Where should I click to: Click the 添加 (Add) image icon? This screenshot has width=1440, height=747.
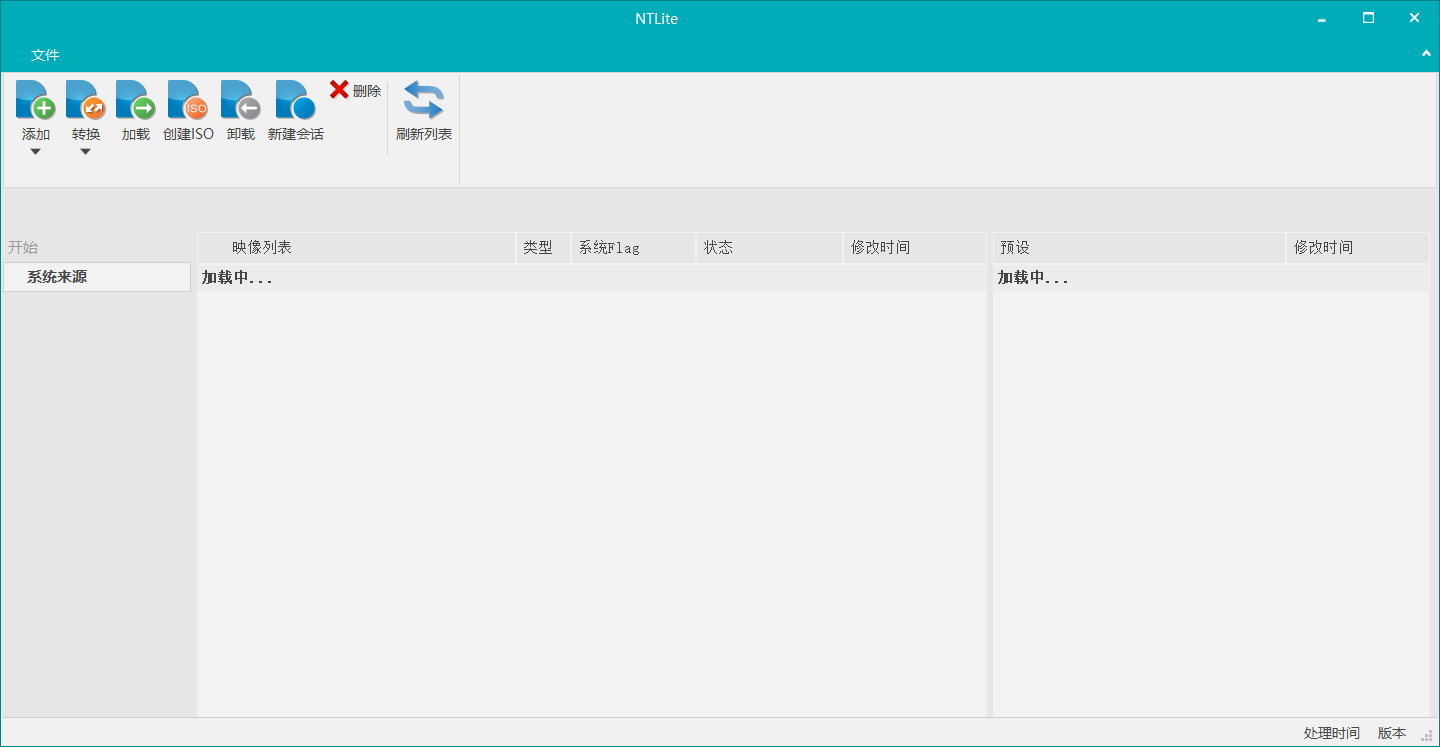tap(36, 100)
